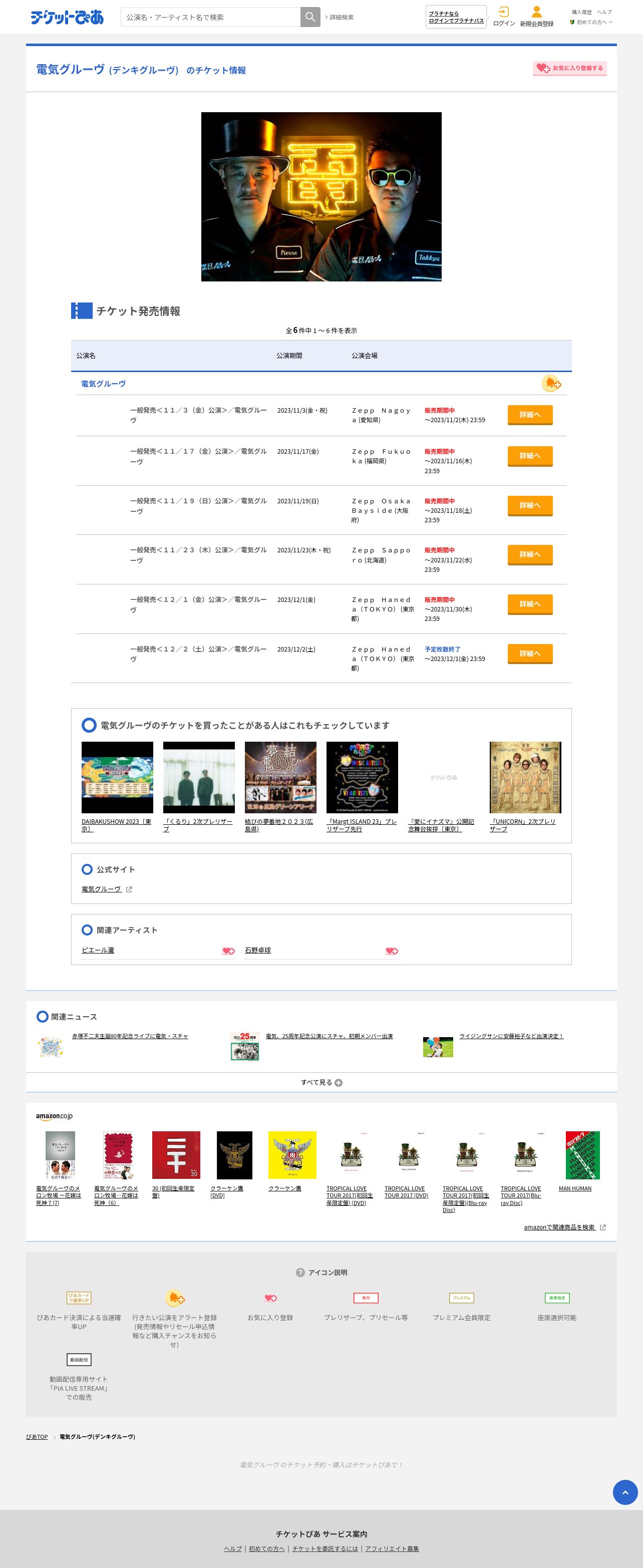Click 詳細へ for Zepp Nagoya show
Screen dimensions: 643x1568
(530, 415)
